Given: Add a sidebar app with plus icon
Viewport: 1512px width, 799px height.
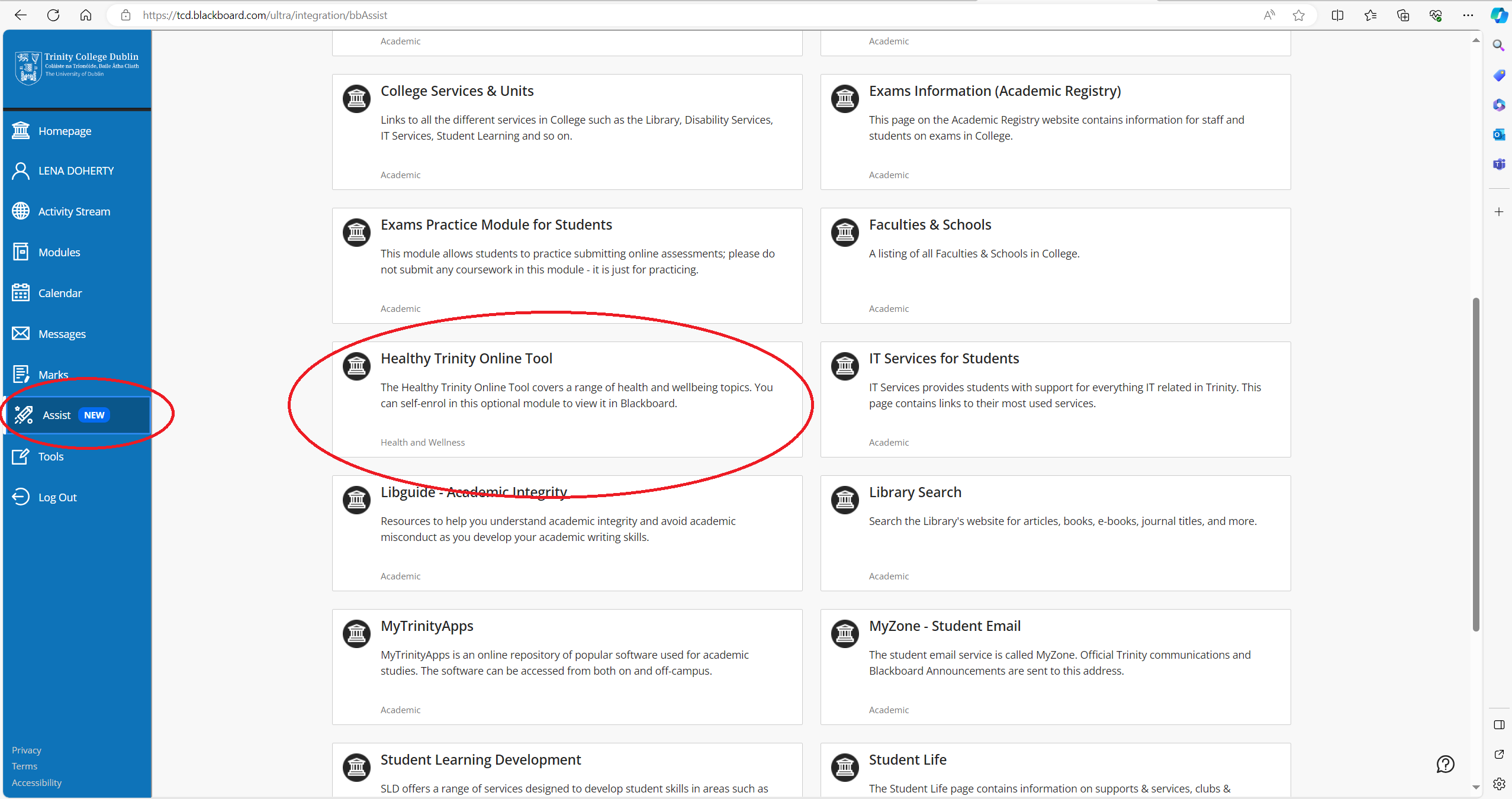Looking at the screenshot, I should (1498, 212).
